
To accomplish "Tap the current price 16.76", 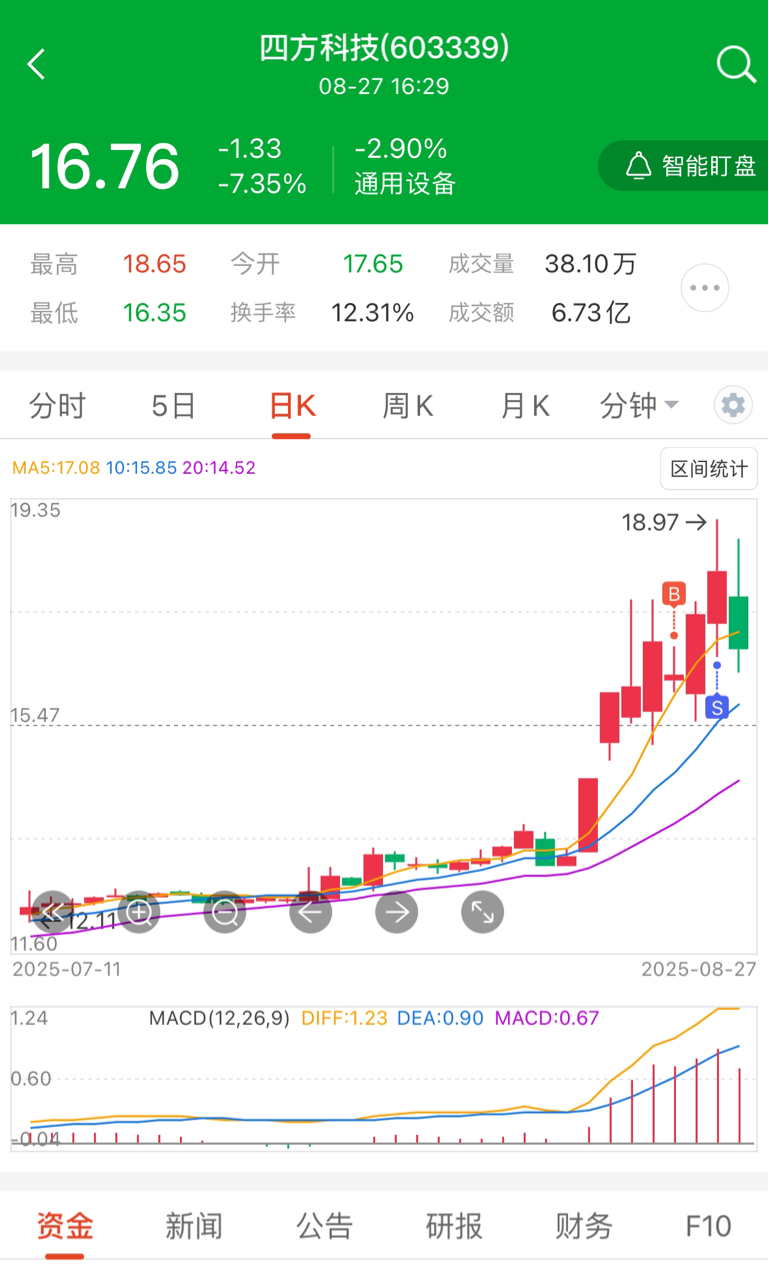I will [x=105, y=166].
